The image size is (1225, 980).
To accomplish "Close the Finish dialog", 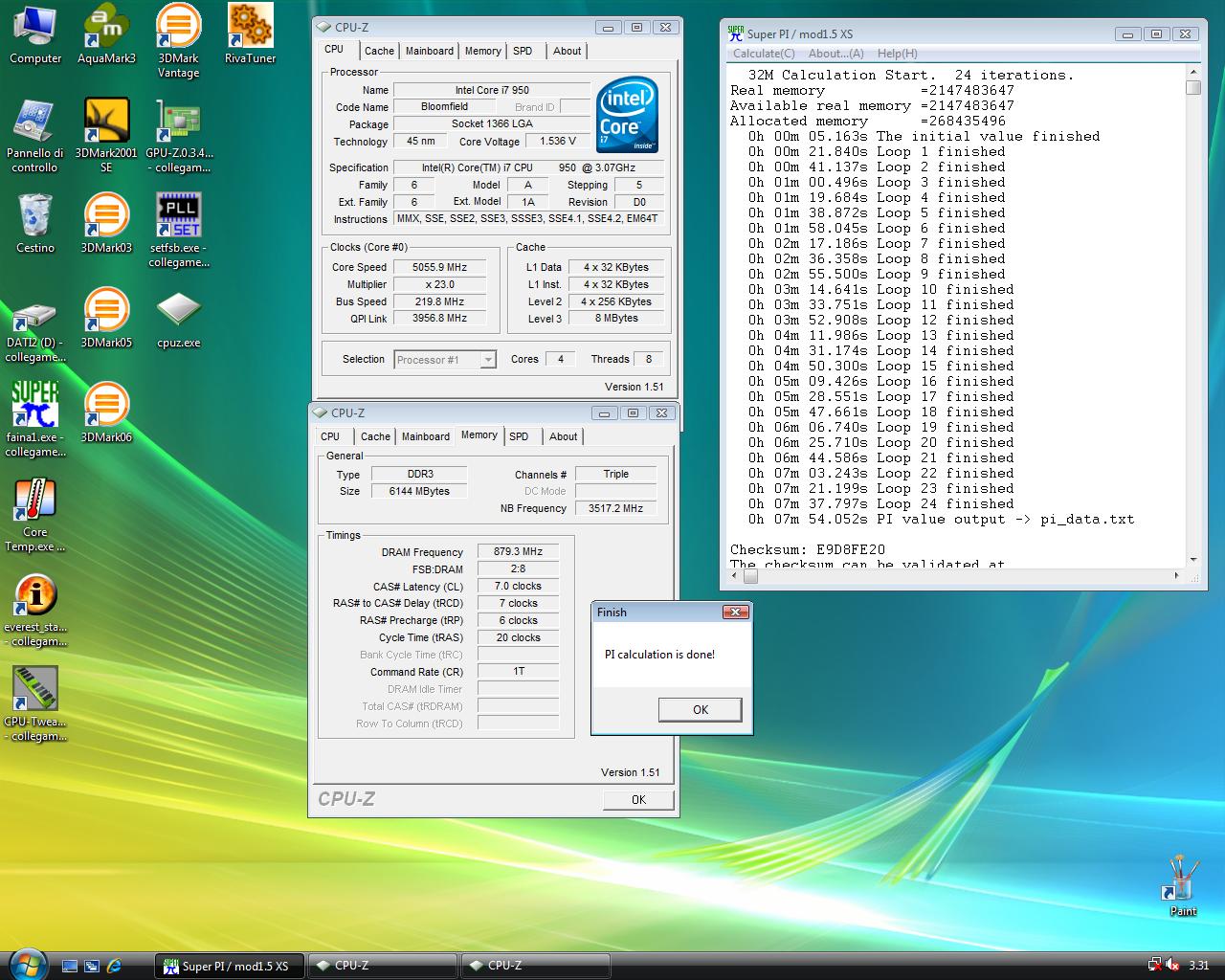I will [x=735, y=612].
